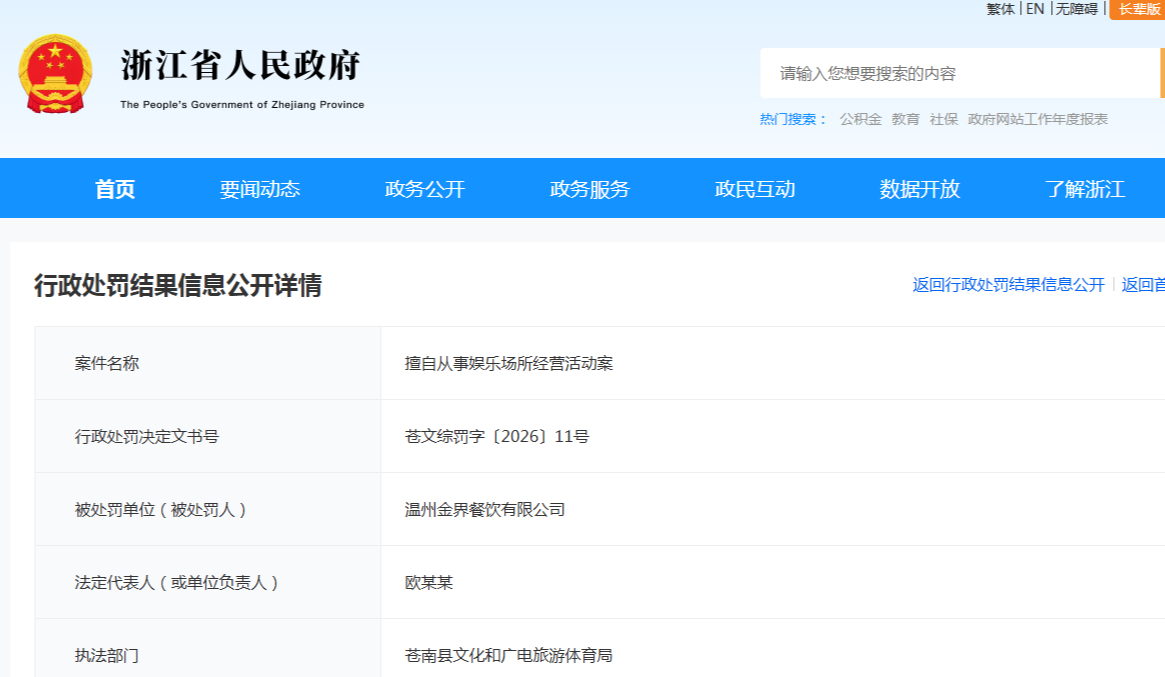Go to 首页 in navigation bar

coord(115,189)
